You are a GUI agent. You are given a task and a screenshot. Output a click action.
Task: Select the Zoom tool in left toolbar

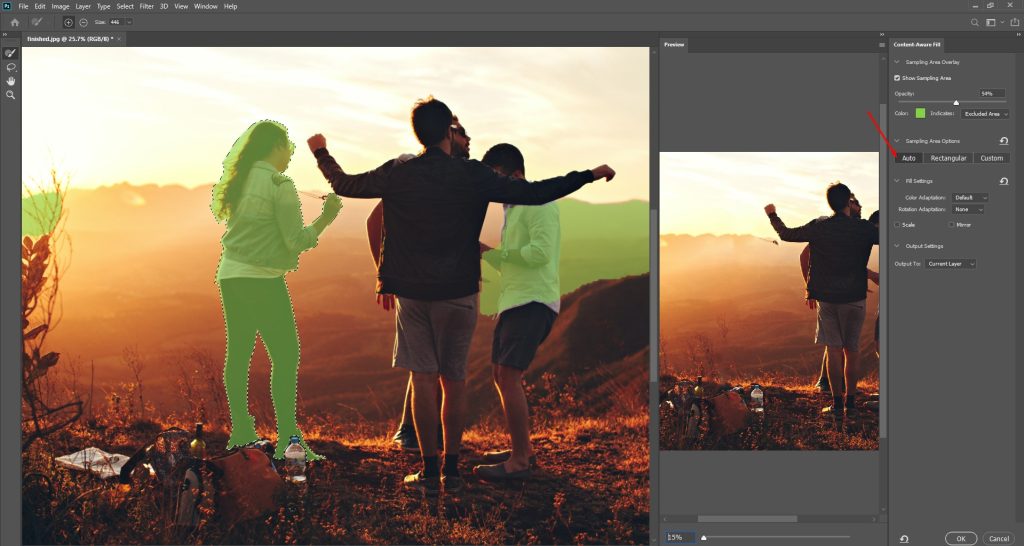(x=10, y=95)
